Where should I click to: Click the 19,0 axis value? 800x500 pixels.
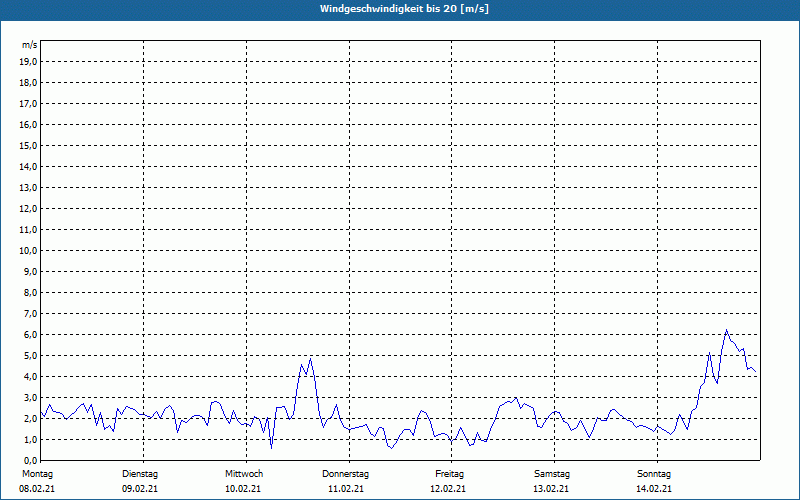click(29, 62)
